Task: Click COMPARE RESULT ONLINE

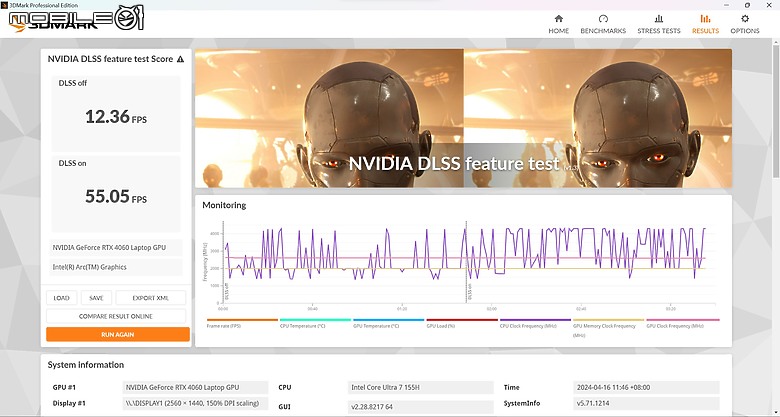Action: pos(116,316)
